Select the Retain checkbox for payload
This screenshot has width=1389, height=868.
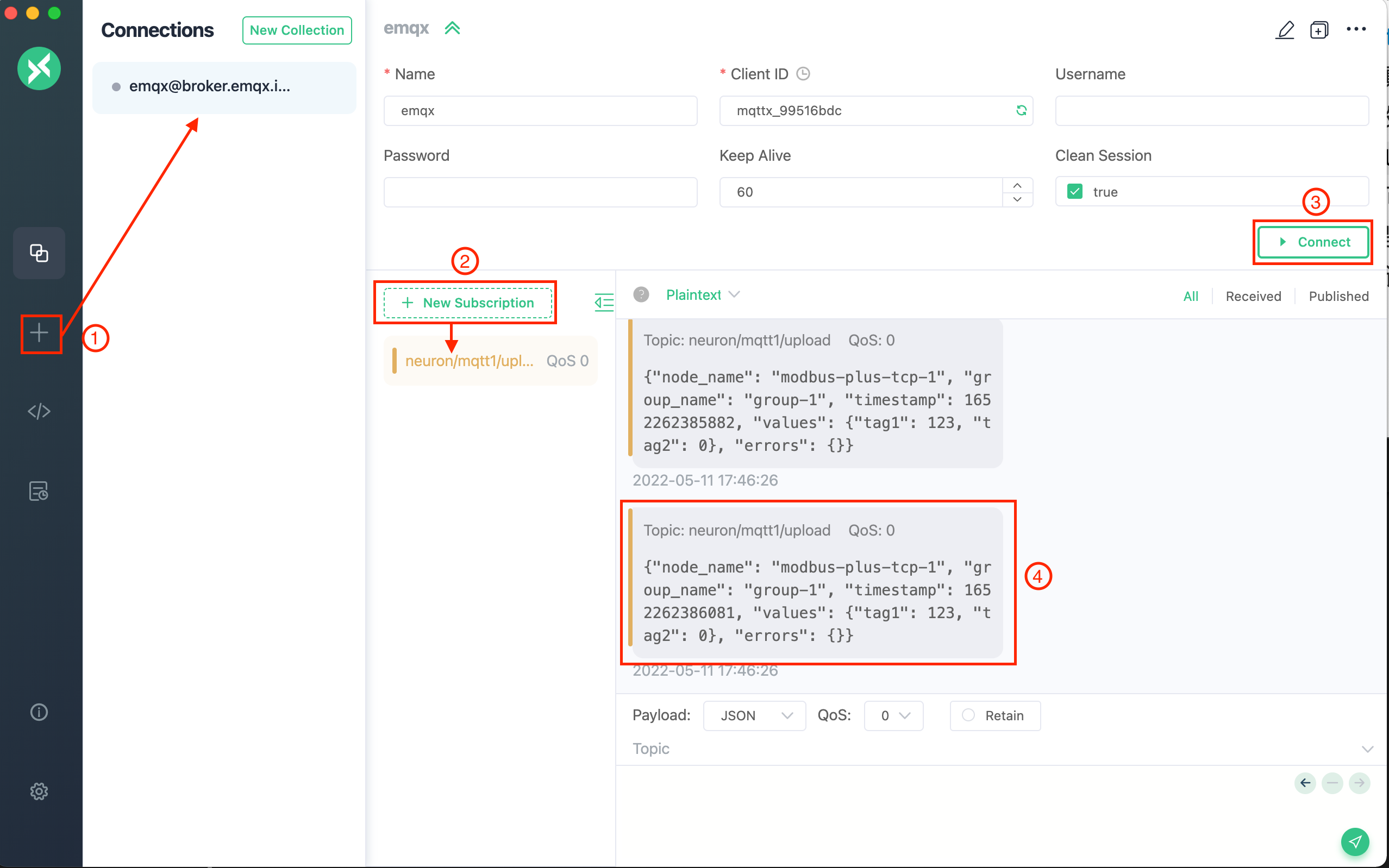tap(968, 715)
